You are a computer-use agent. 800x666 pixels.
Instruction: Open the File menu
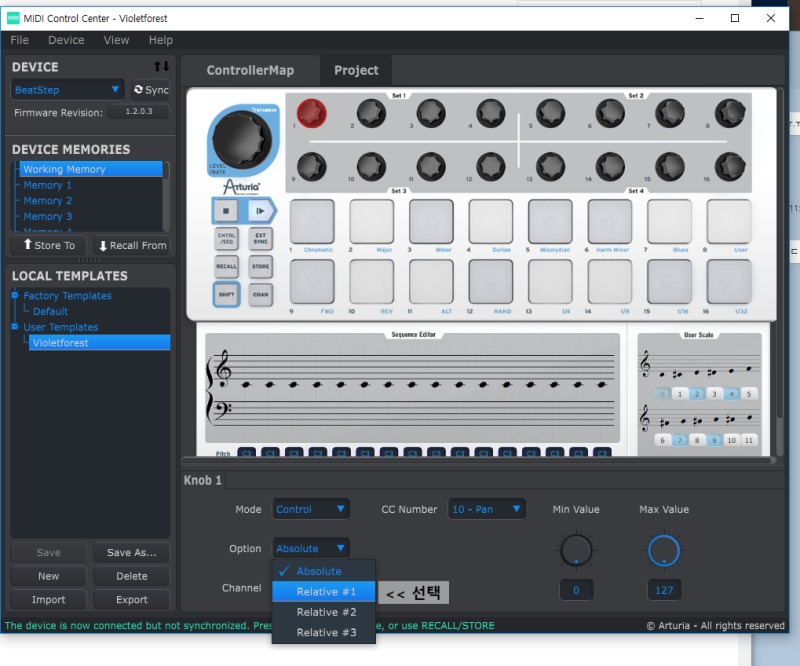point(19,40)
